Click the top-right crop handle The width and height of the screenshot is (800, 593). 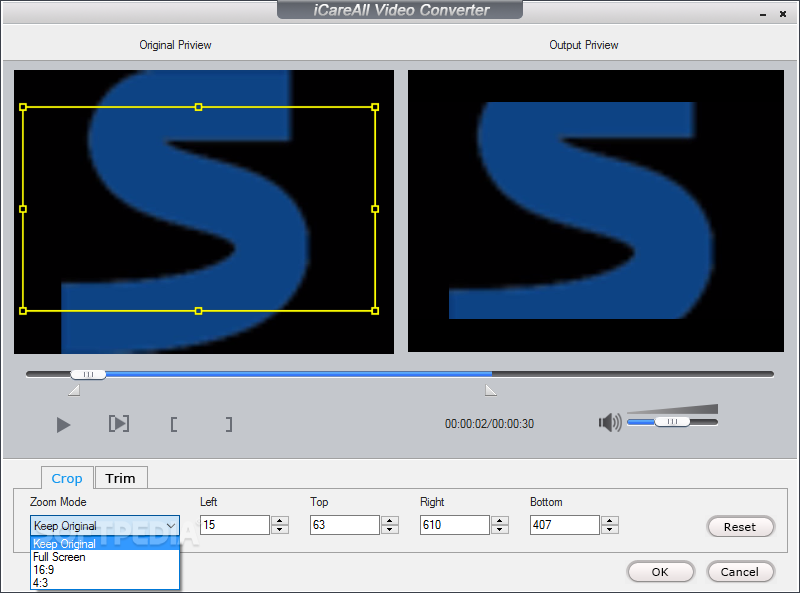(375, 107)
